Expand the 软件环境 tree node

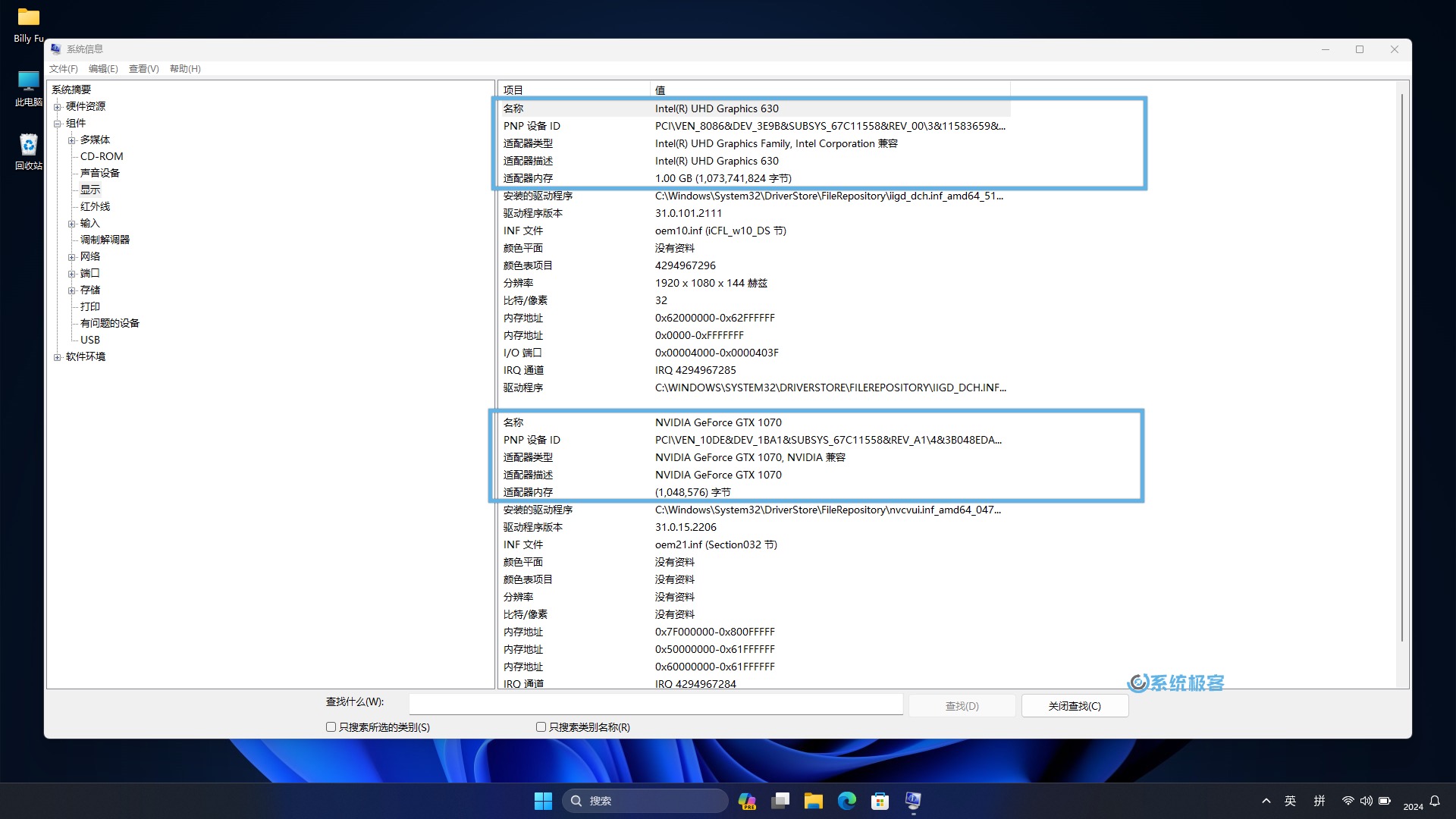click(58, 357)
